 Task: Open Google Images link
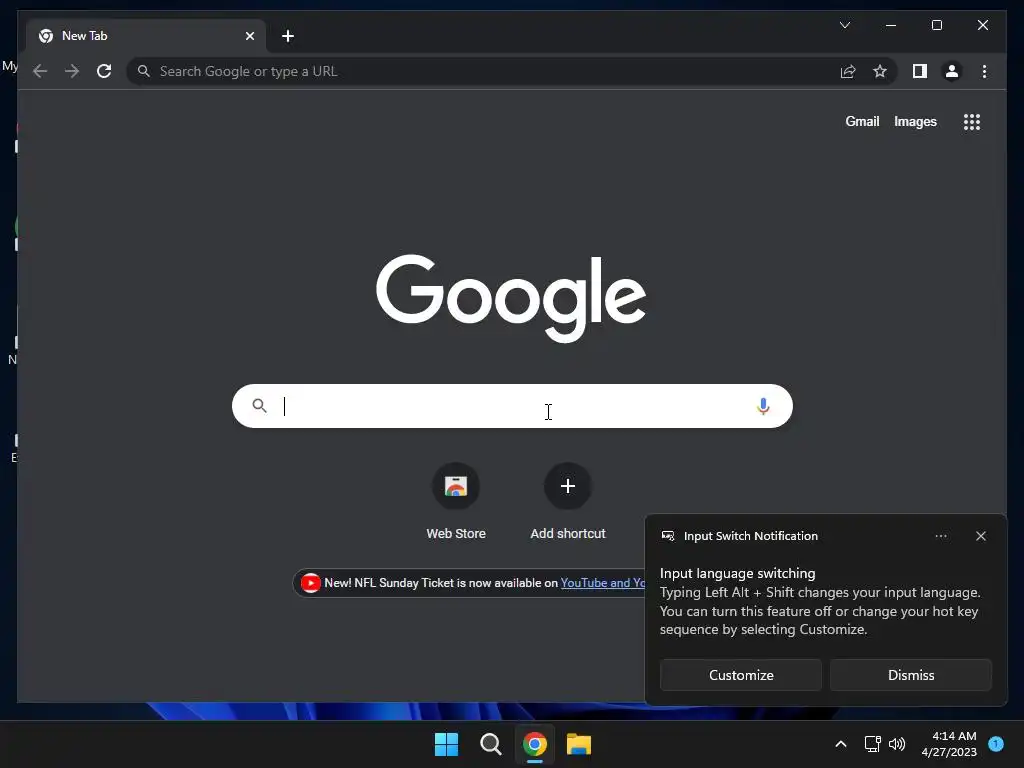pyautogui.click(x=915, y=121)
